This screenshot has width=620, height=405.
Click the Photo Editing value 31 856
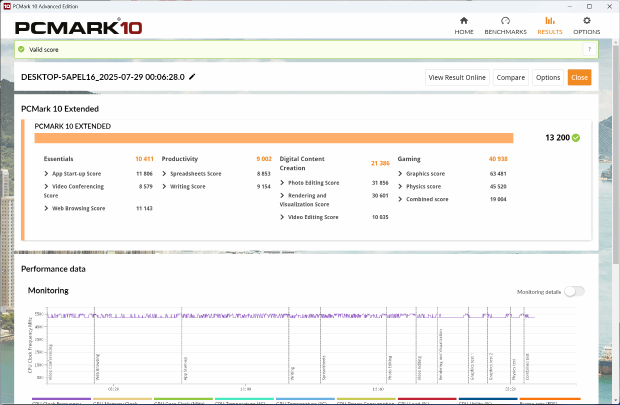click(x=380, y=183)
